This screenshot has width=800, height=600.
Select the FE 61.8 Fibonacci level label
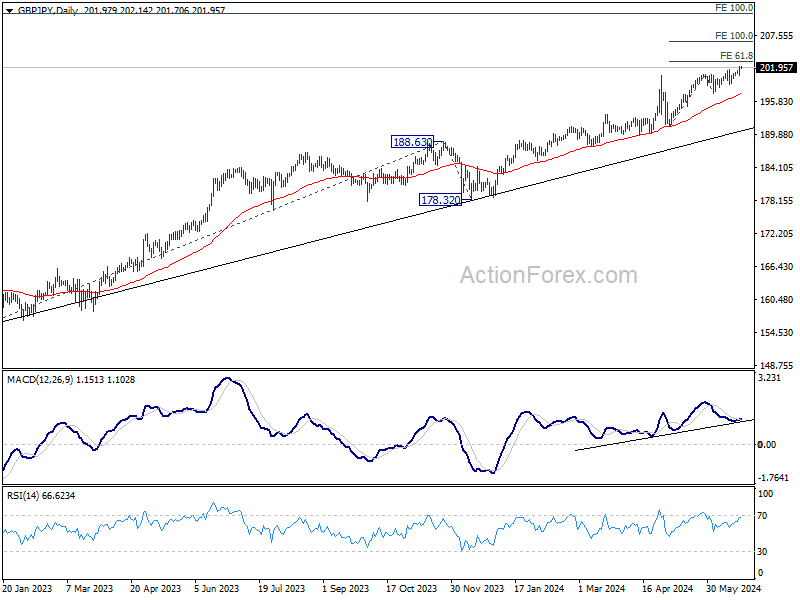coord(736,56)
